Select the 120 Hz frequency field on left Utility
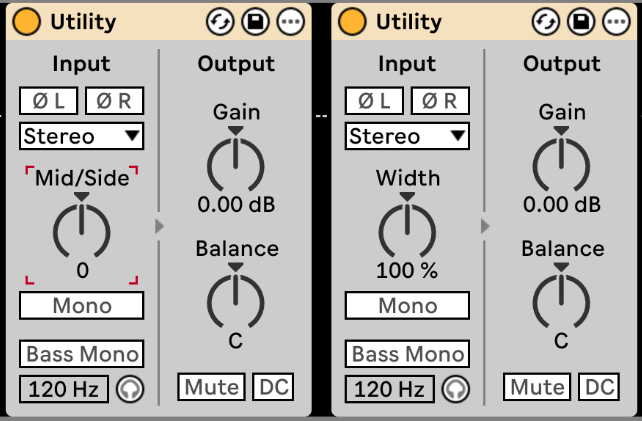The image size is (642, 421). coord(62,389)
